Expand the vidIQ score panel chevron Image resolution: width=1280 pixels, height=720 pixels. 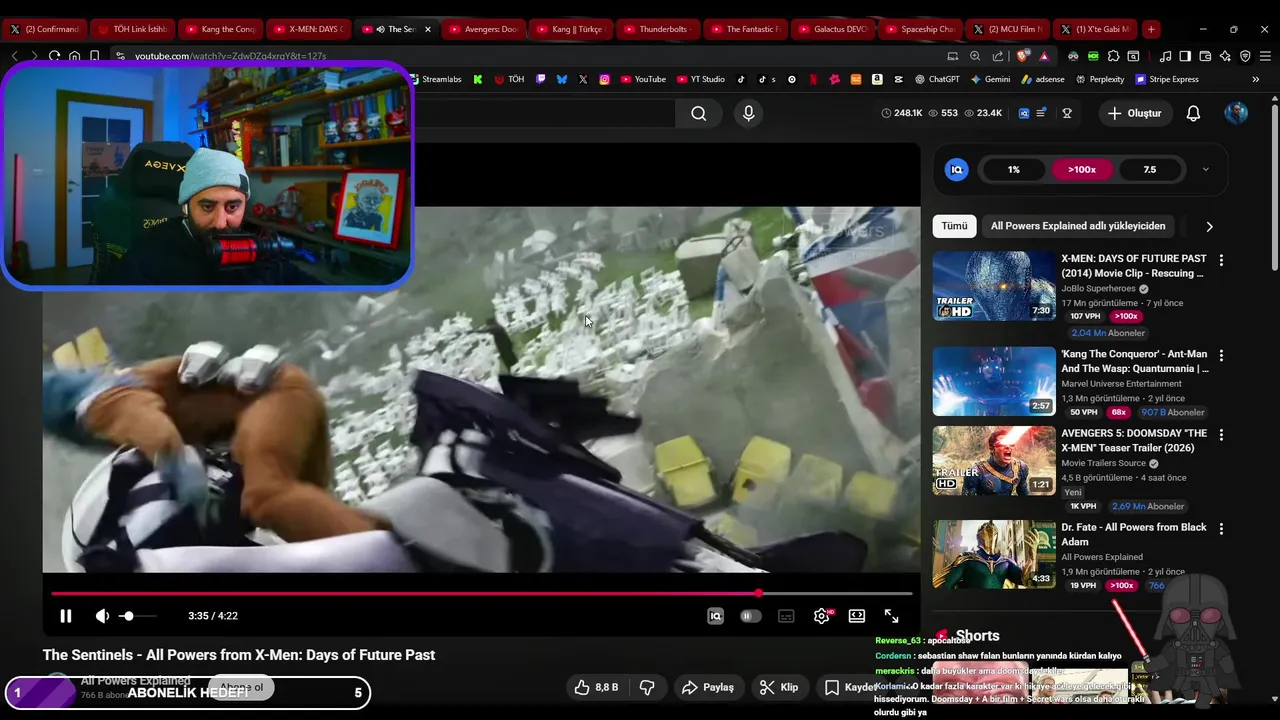pos(1205,170)
